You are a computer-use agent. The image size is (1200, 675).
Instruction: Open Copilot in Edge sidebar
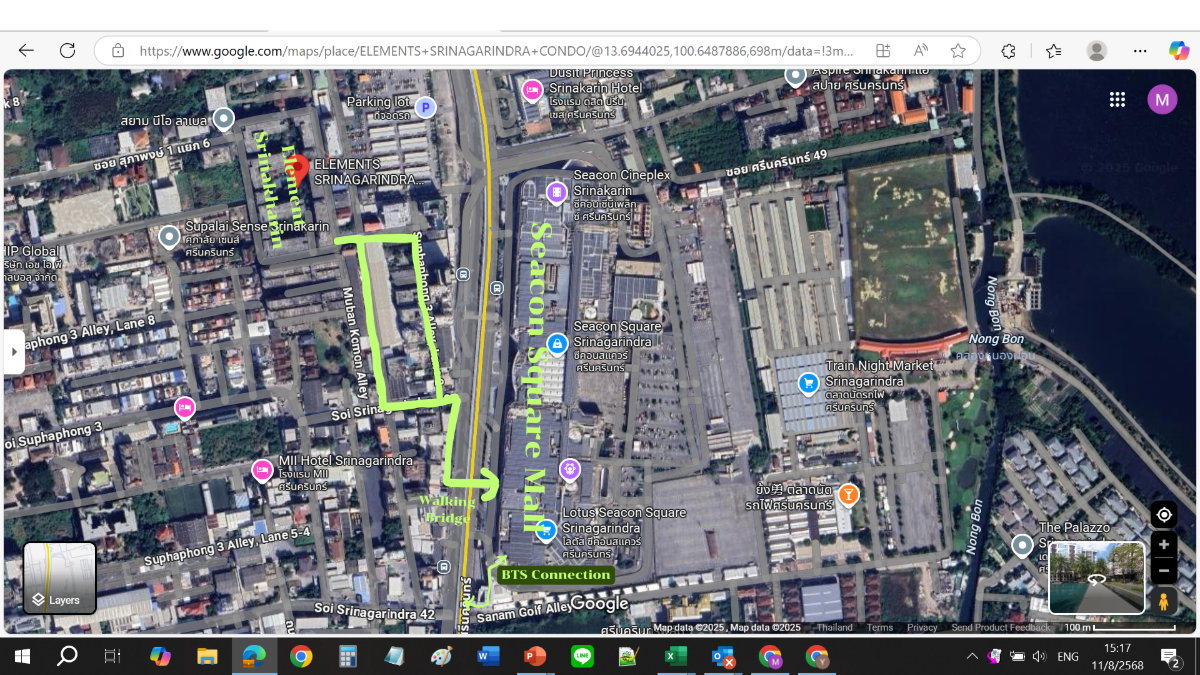click(x=1179, y=50)
